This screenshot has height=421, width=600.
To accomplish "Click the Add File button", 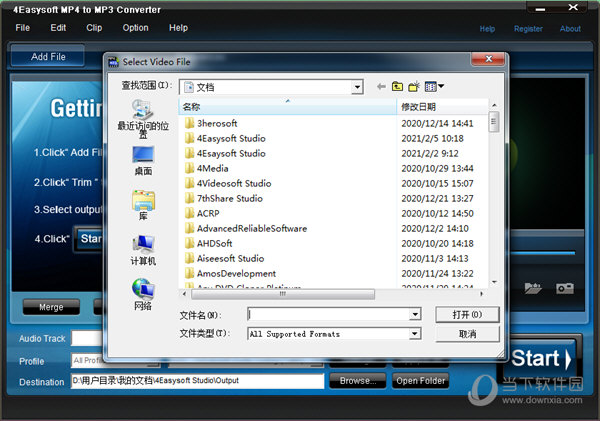I will pos(48,57).
